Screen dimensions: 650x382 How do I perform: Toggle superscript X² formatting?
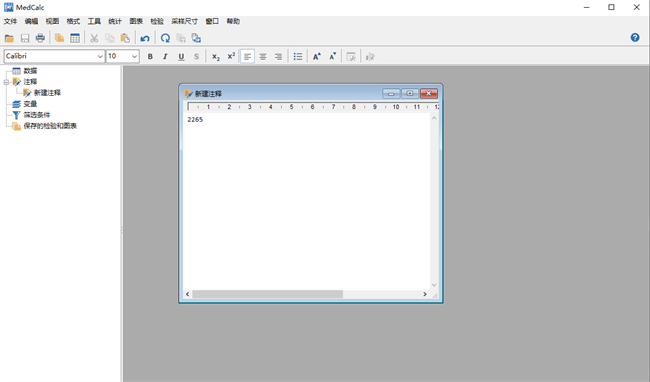[231, 56]
